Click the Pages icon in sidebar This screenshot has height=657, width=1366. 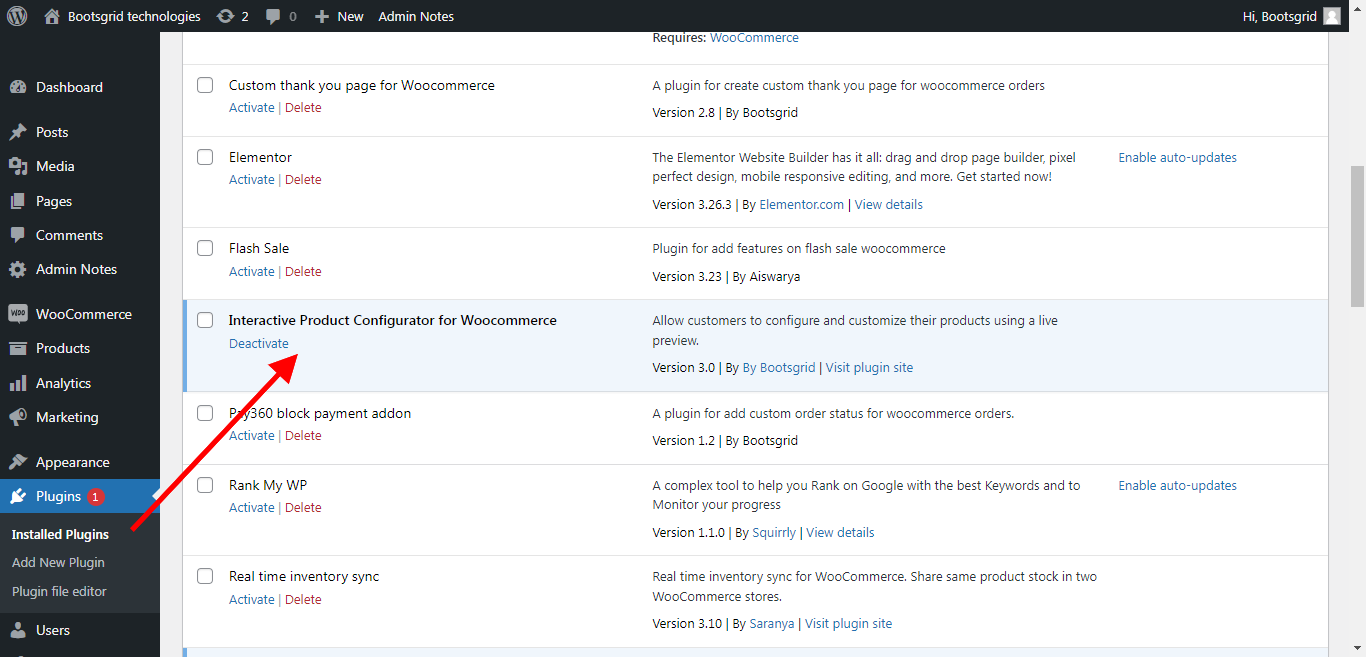point(18,201)
